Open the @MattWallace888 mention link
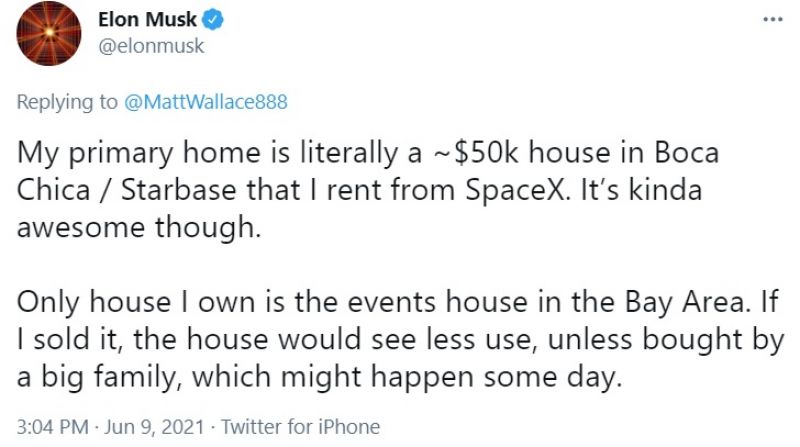 (206, 102)
